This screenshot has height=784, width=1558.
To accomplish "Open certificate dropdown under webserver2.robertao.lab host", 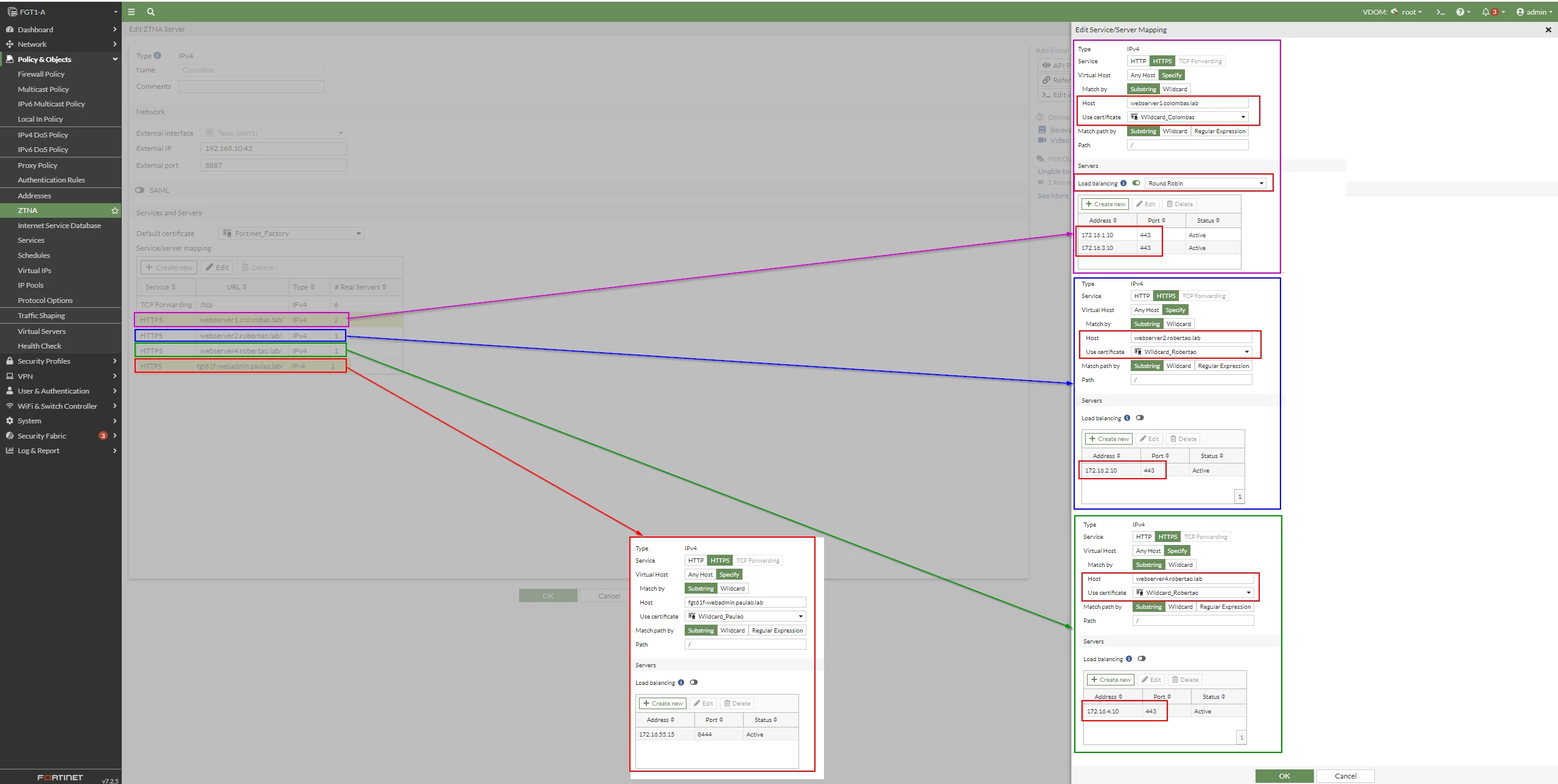I will tap(1192, 352).
